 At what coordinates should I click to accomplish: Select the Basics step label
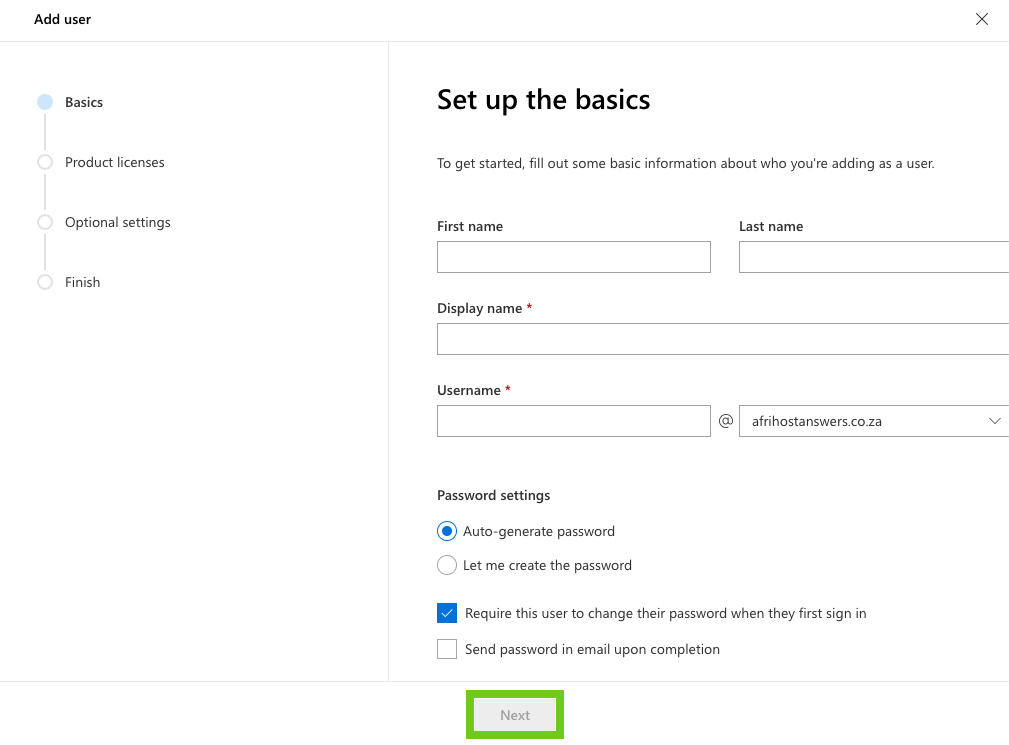click(x=84, y=102)
